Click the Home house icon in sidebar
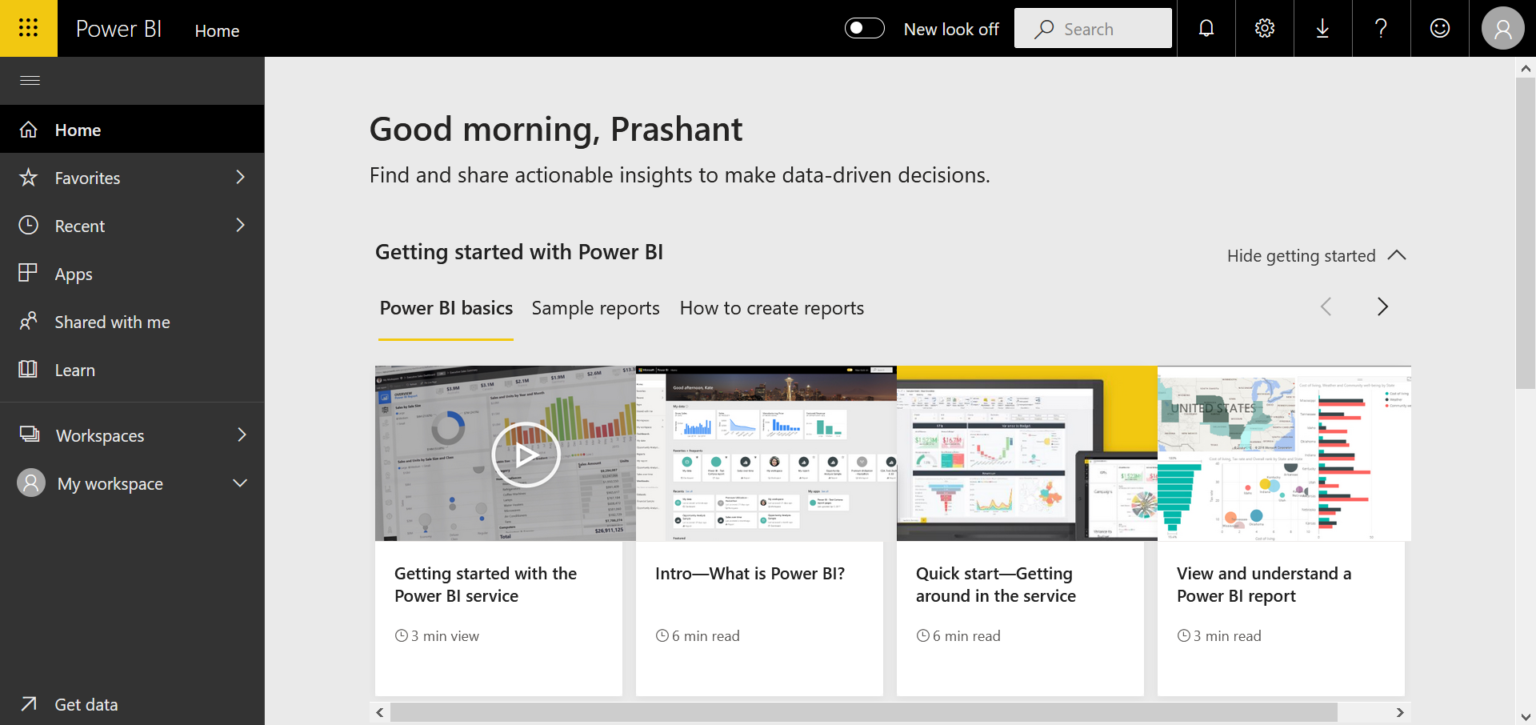 [x=28, y=130]
